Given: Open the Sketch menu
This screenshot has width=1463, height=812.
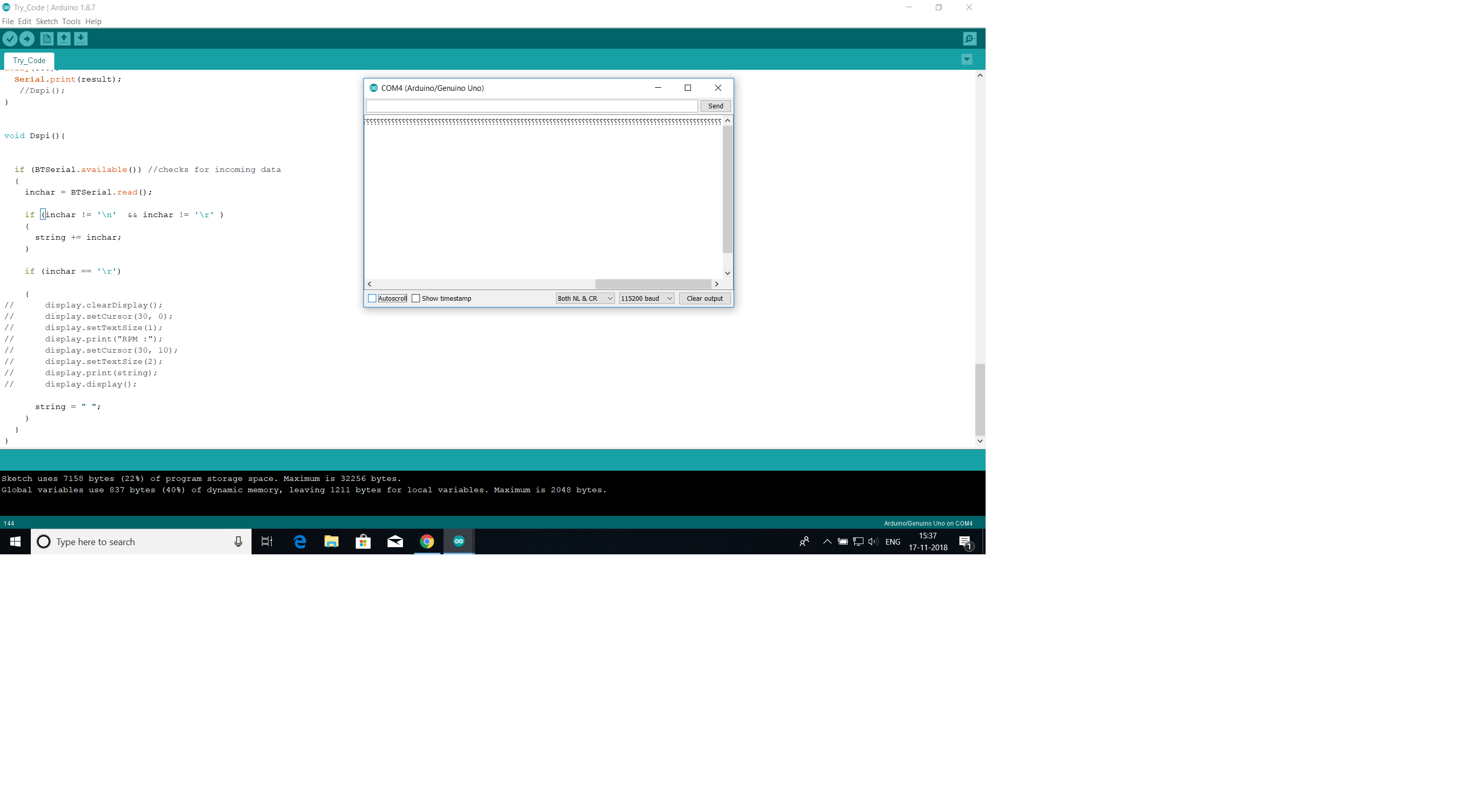Looking at the screenshot, I should click(x=47, y=22).
